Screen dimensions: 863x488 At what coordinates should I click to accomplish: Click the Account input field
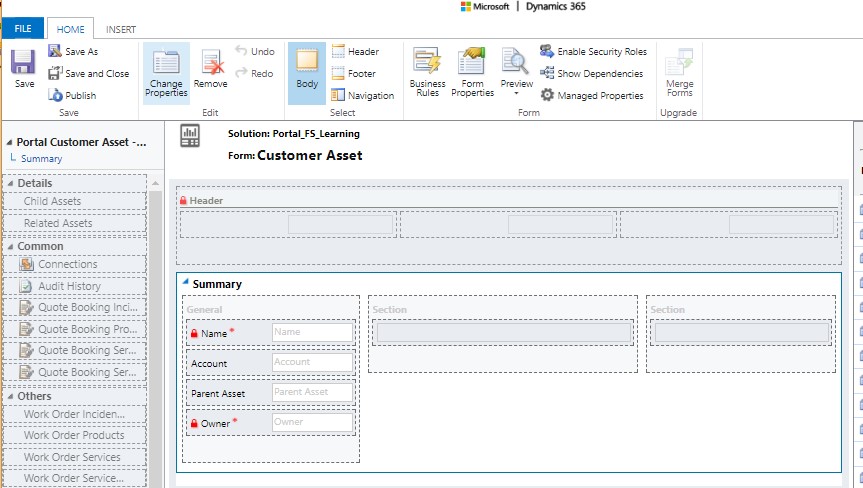click(312, 362)
